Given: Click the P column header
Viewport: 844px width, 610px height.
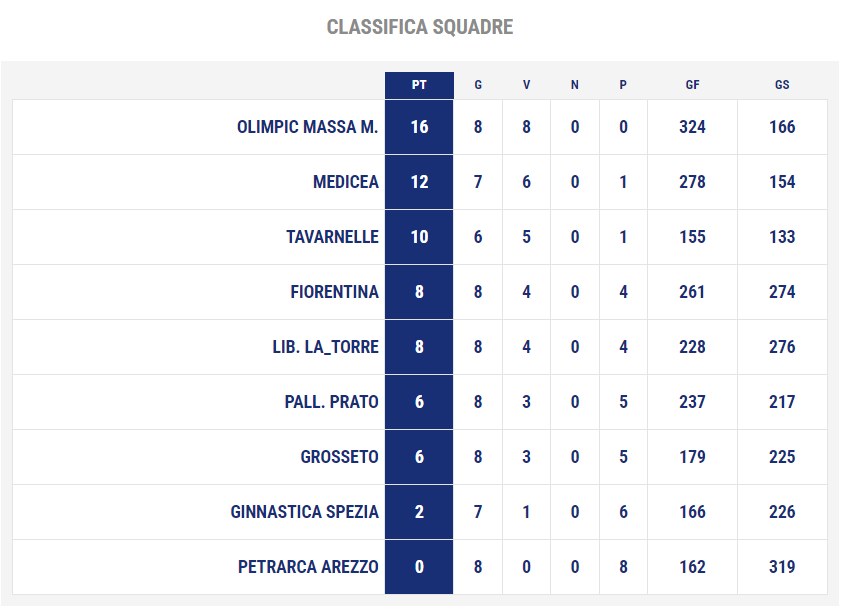Looking at the screenshot, I should [x=623, y=85].
